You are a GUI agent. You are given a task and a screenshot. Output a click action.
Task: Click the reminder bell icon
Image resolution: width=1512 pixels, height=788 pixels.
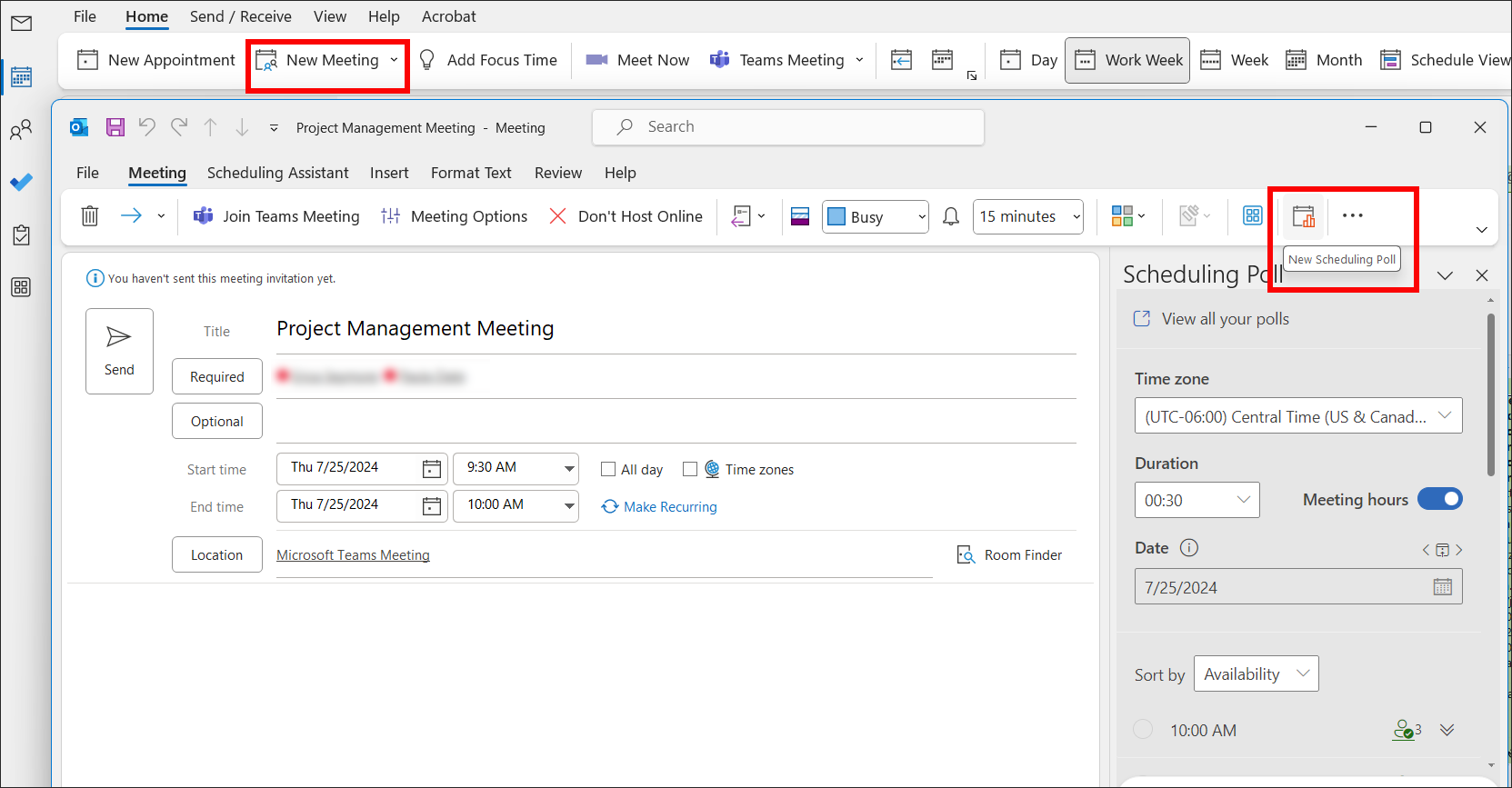tap(951, 216)
